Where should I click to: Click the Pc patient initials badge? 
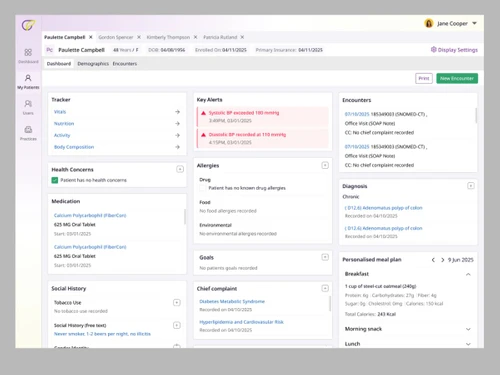pos(49,50)
